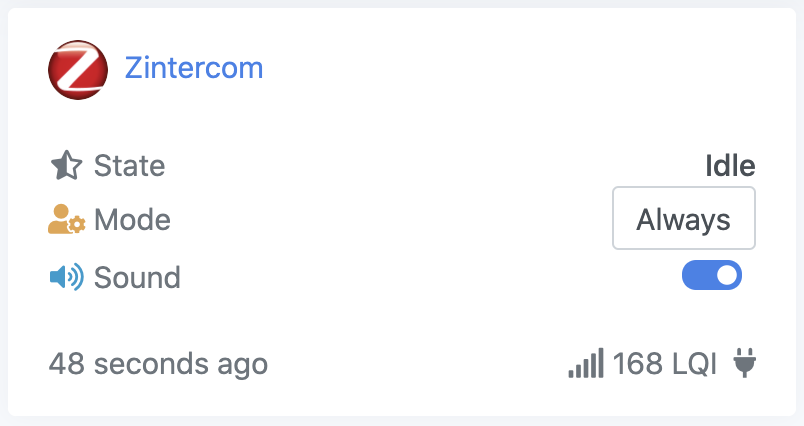Select the State label text
This screenshot has width=804, height=426.
pyautogui.click(x=129, y=165)
